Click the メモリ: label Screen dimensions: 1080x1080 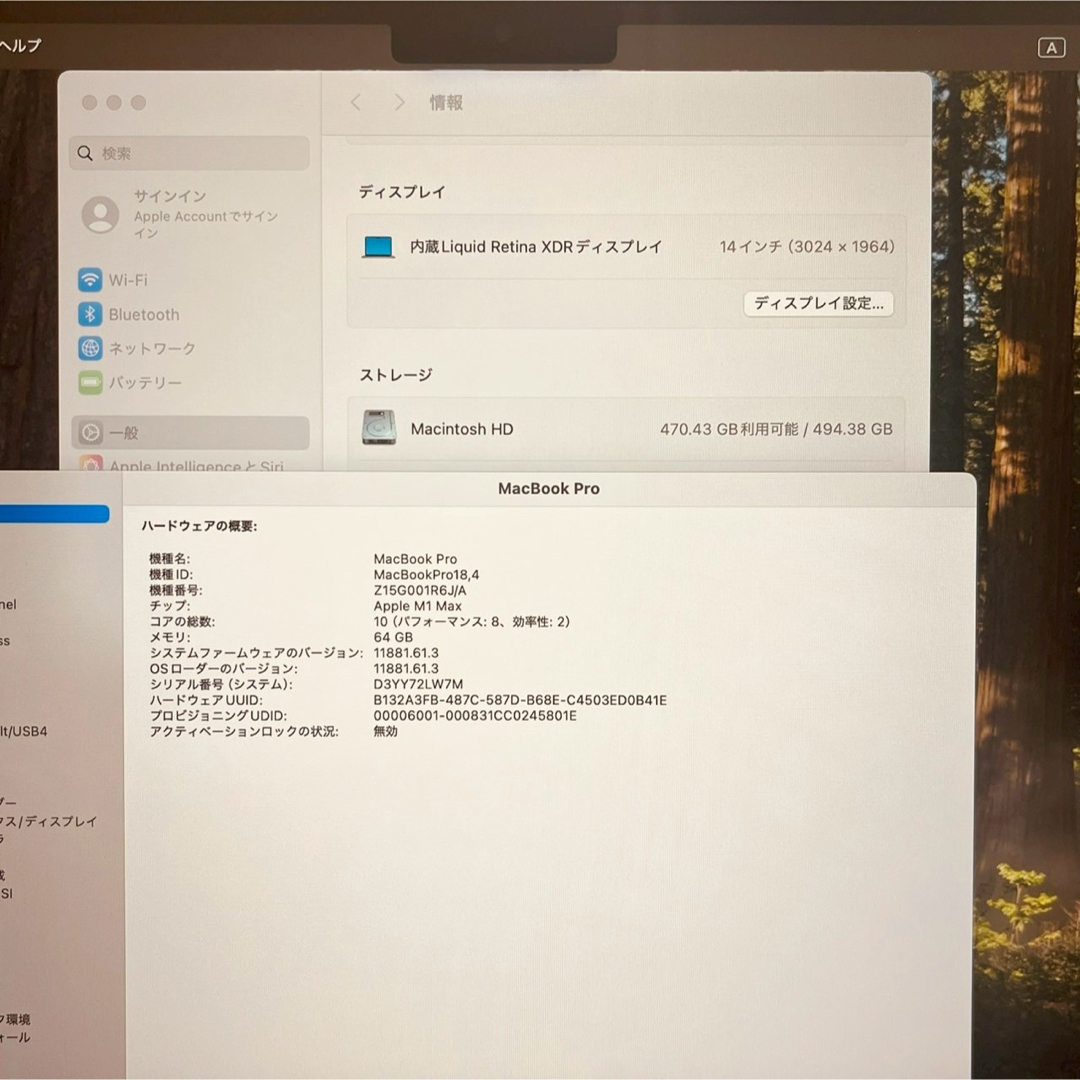(x=169, y=637)
